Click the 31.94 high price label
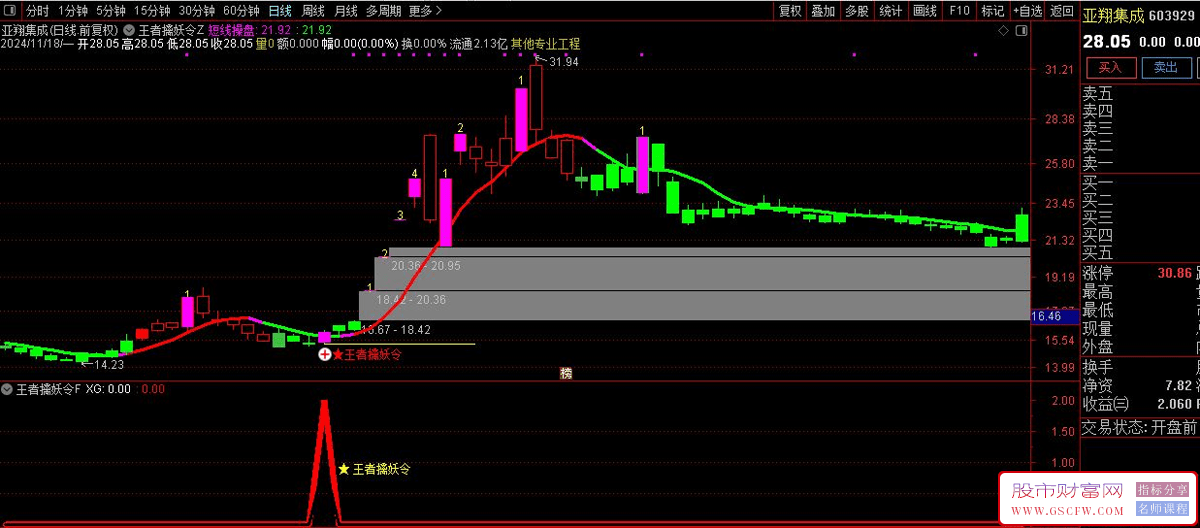 click(x=565, y=62)
